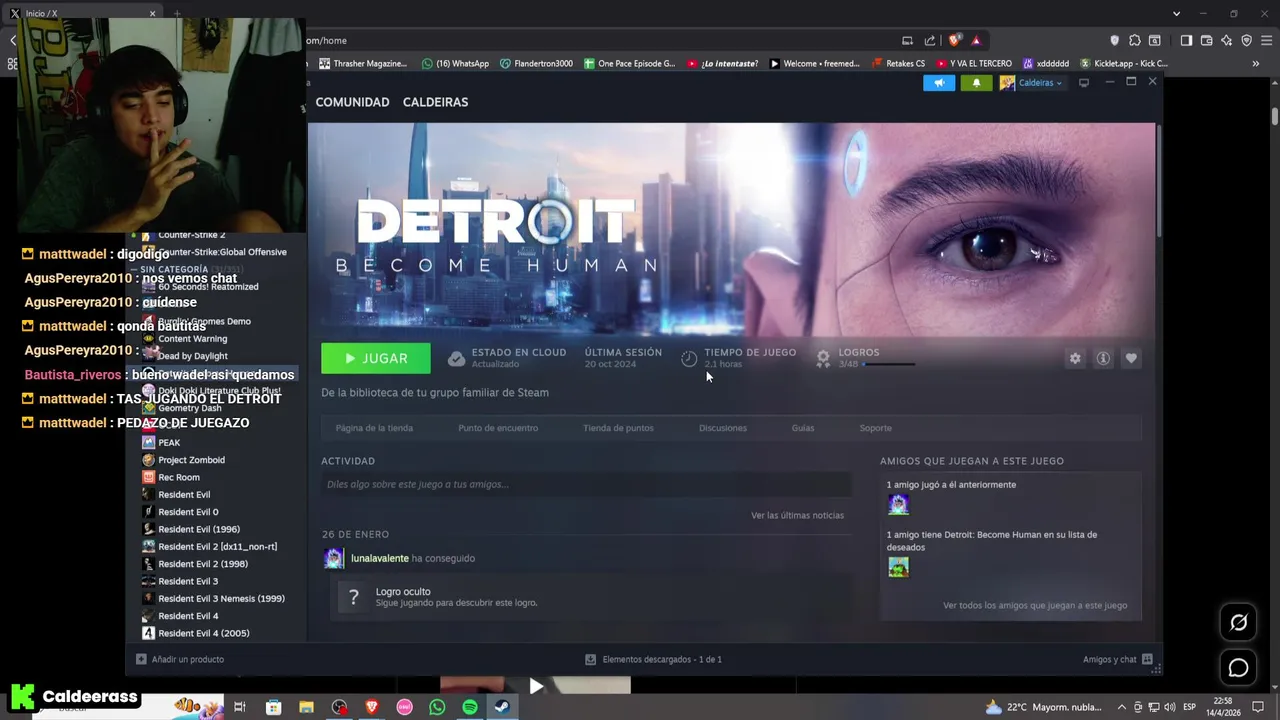Open File Explorer from the taskbar

coord(306,707)
